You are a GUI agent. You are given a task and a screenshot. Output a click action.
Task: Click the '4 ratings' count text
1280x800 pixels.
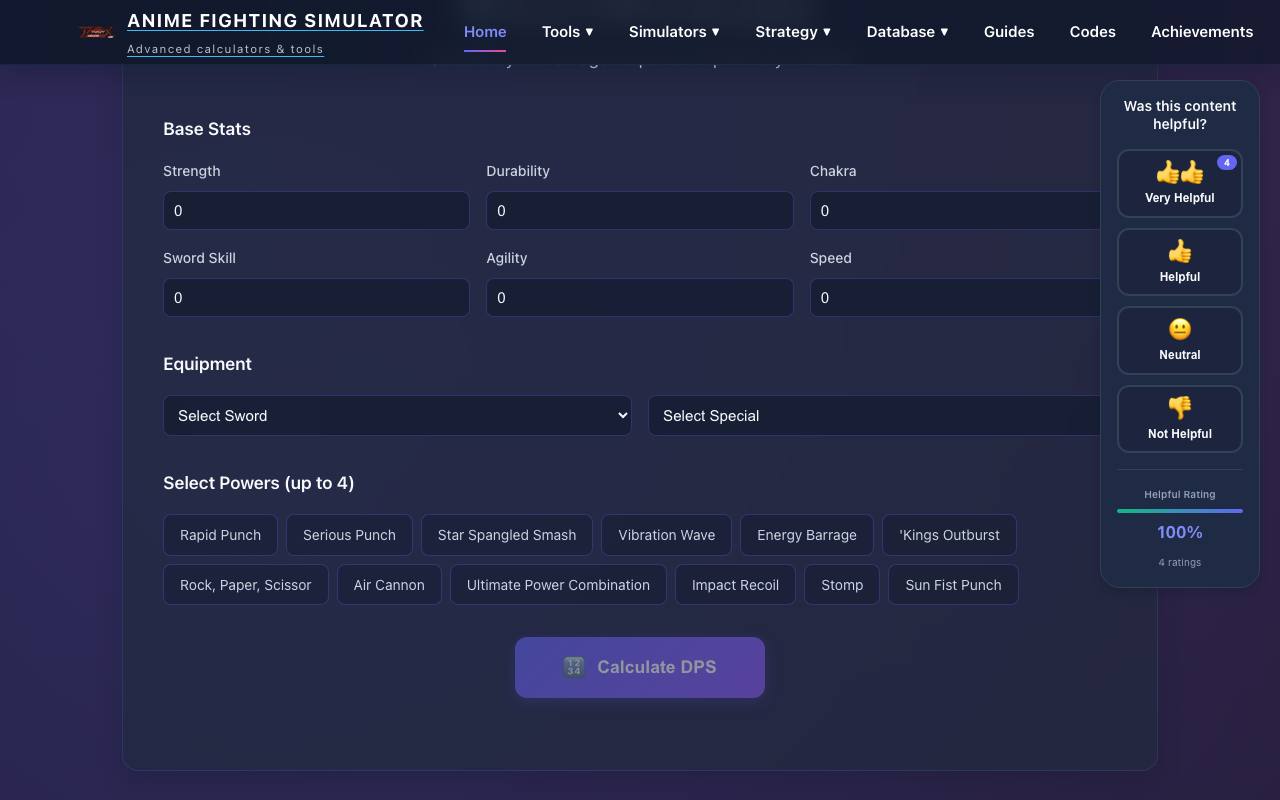[x=1180, y=562]
